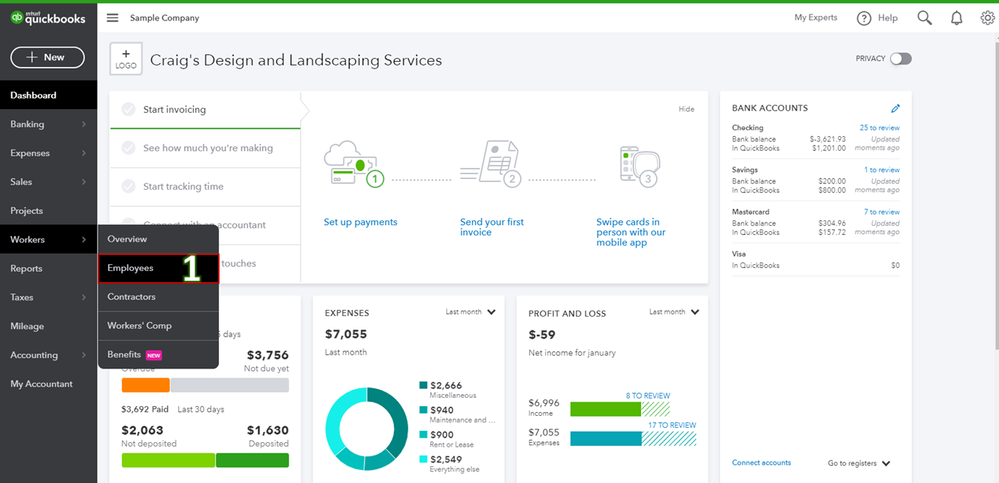Screen dimensions: 999x483
Task: Open the notifications bell icon
Action: 956,18
